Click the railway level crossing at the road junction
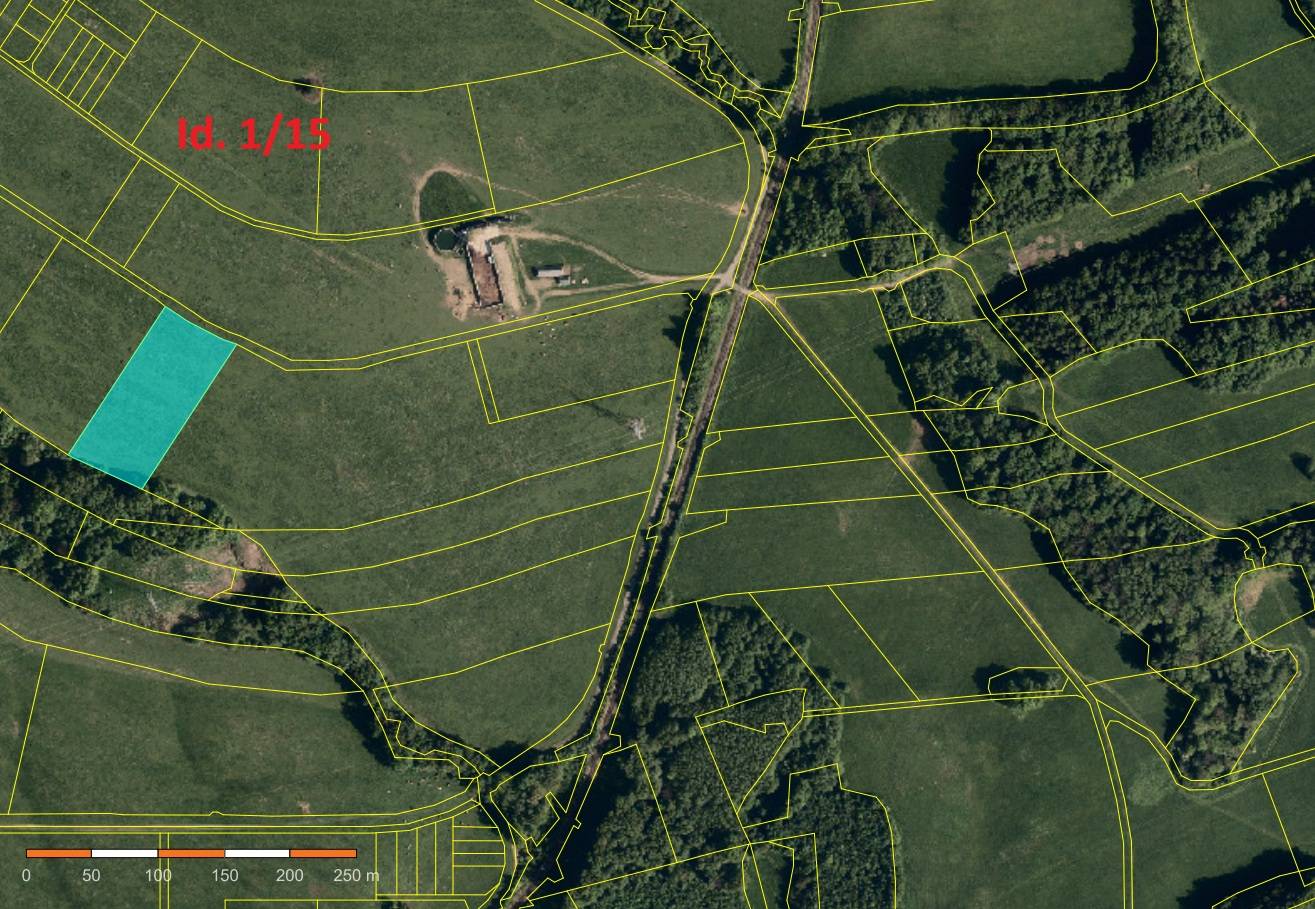 click(x=741, y=288)
